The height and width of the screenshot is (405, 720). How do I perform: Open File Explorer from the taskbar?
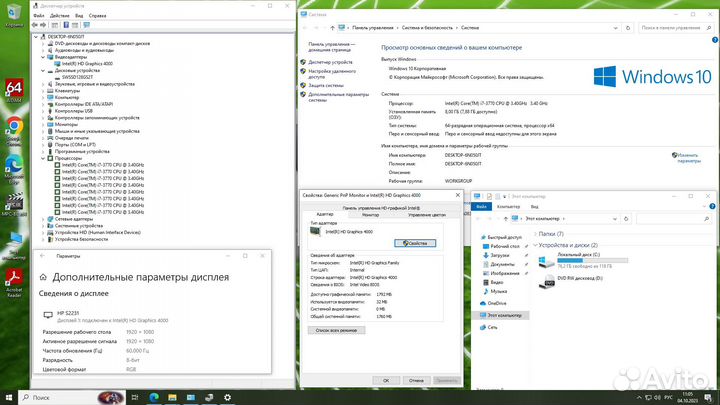click(172, 397)
